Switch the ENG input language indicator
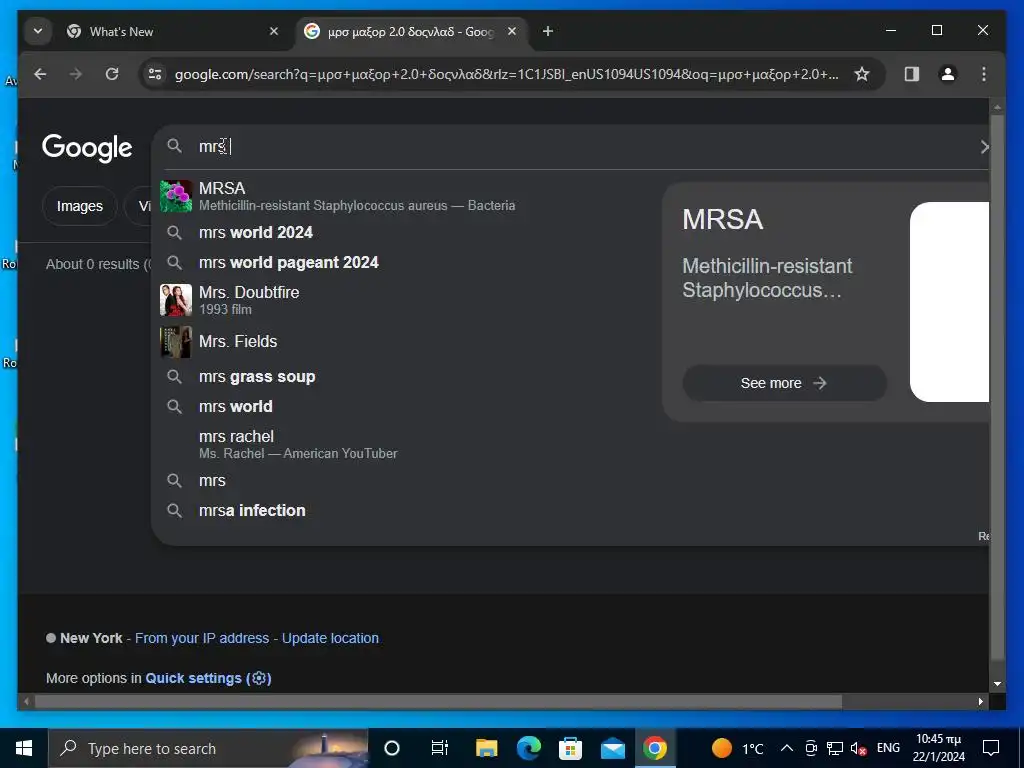Screen dimensions: 1024x768 point(888,748)
